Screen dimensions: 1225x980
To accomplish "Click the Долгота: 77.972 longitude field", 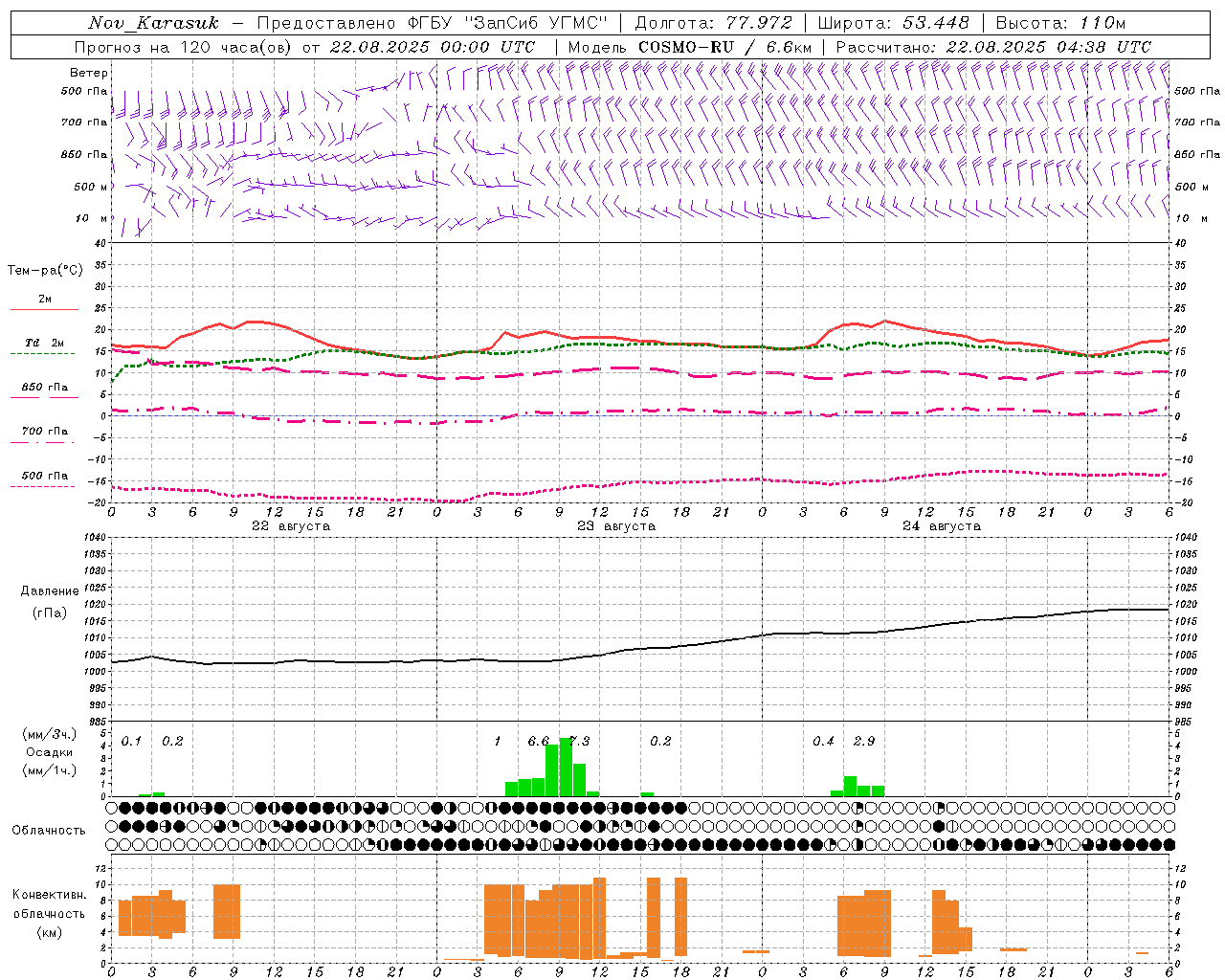I will (x=713, y=23).
